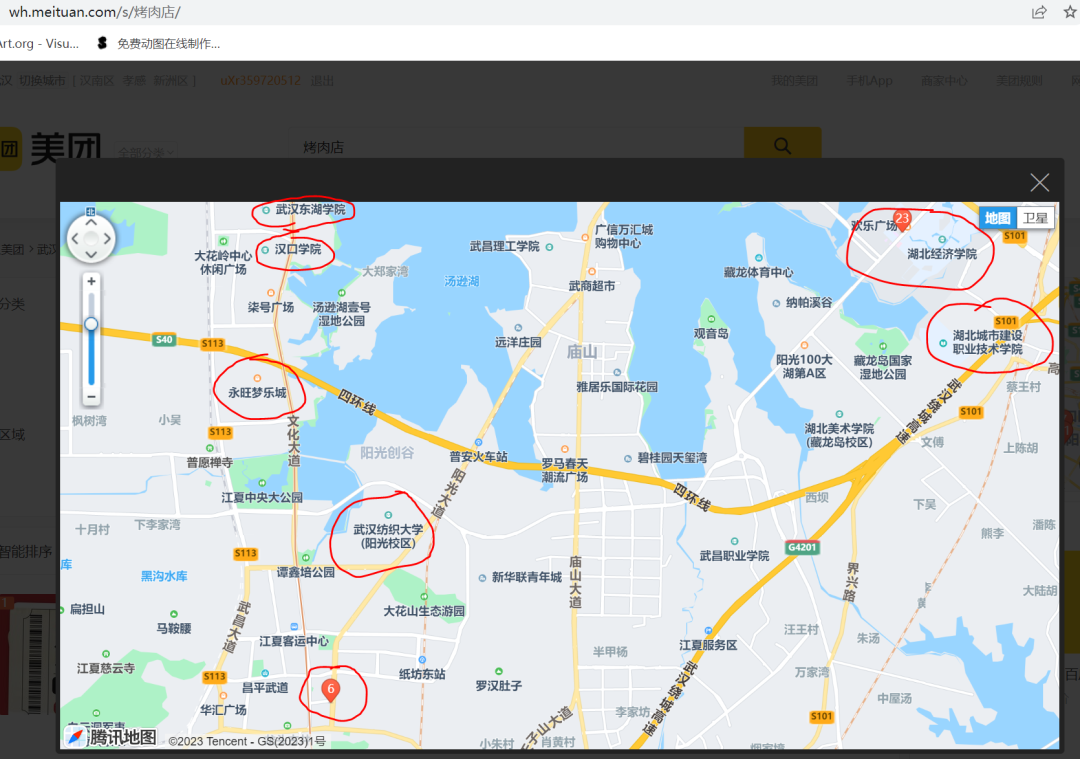The image size is (1080, 759).
Task: Click 大花山生态游园 map label
Action: (x=424, y=611)
